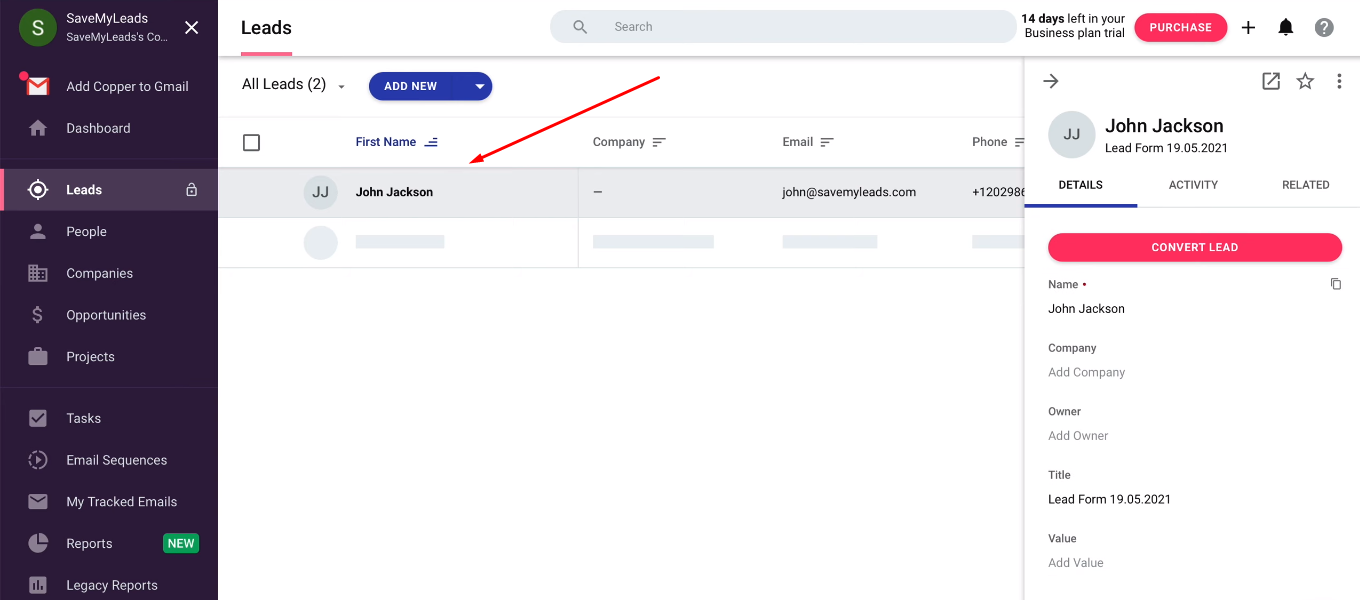Click the Tasks checkmark icon

click(38, 418)
